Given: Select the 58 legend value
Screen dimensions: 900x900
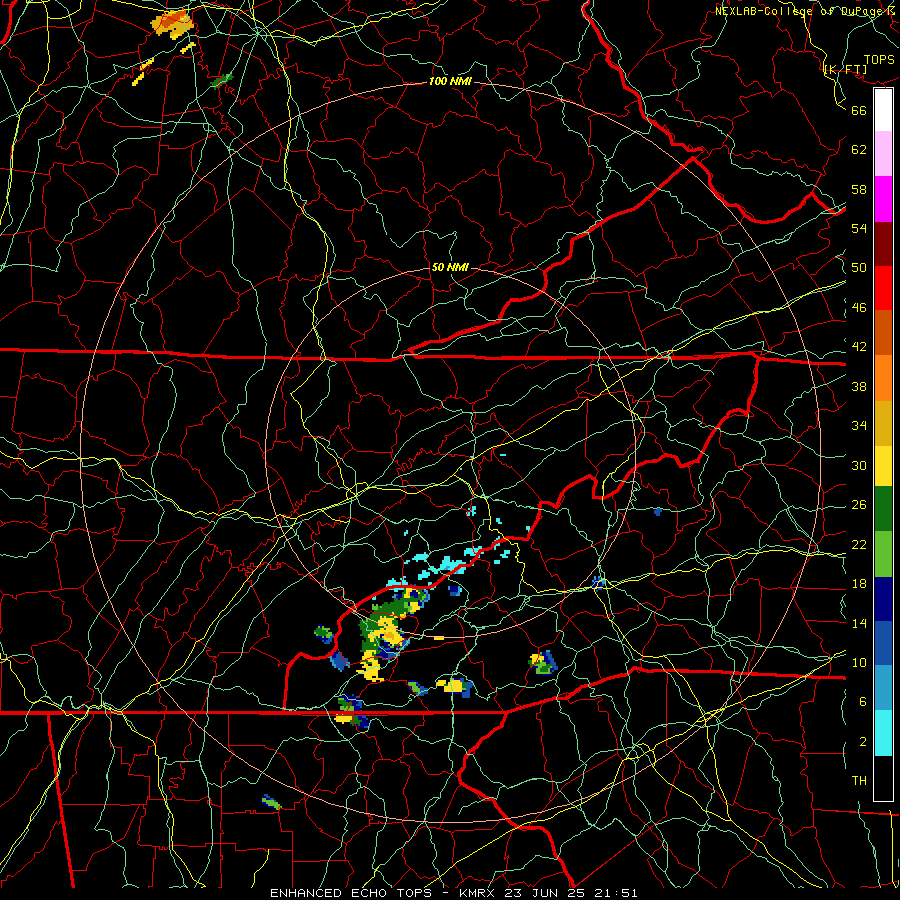Looking at the screenshot, I should point(859,189).
